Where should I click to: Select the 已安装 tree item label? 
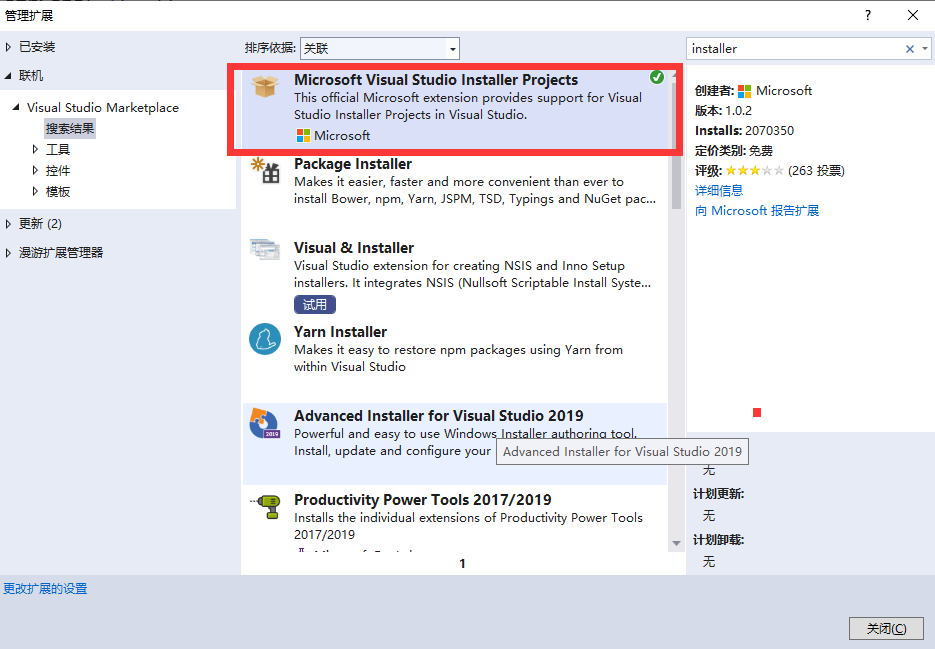point(37,47)
